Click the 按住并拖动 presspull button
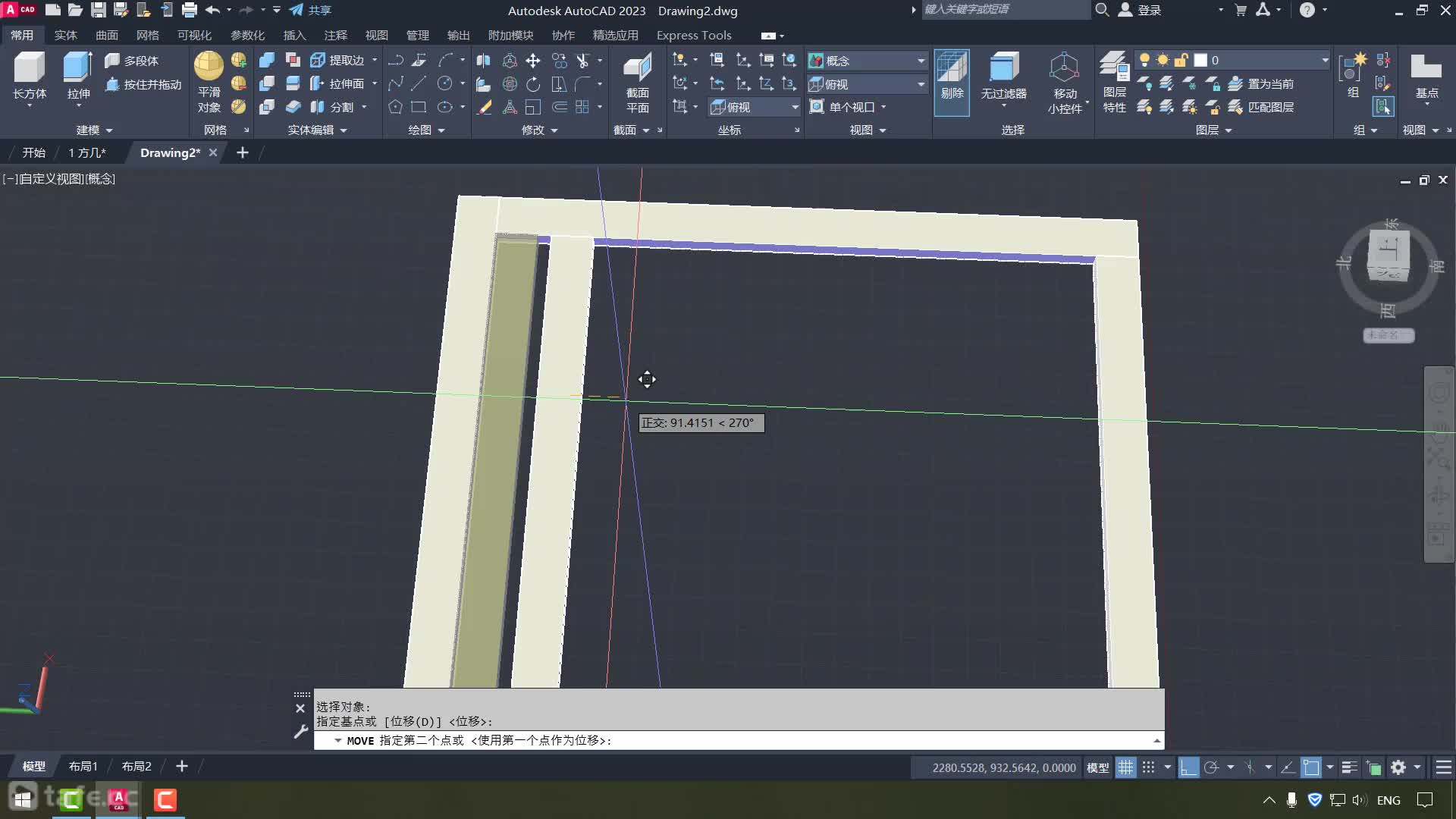 point(143,84)
